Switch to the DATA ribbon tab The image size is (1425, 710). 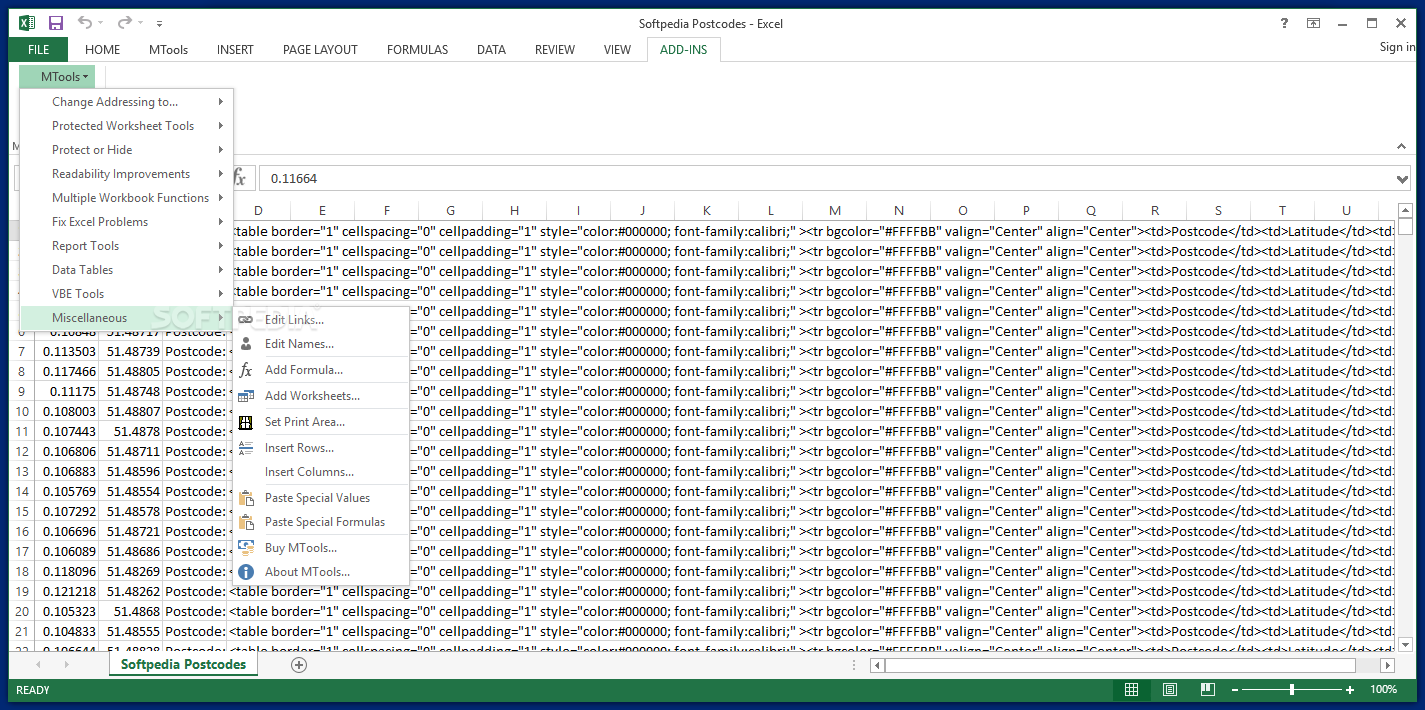pyautogui.click(x=491, y=50)
